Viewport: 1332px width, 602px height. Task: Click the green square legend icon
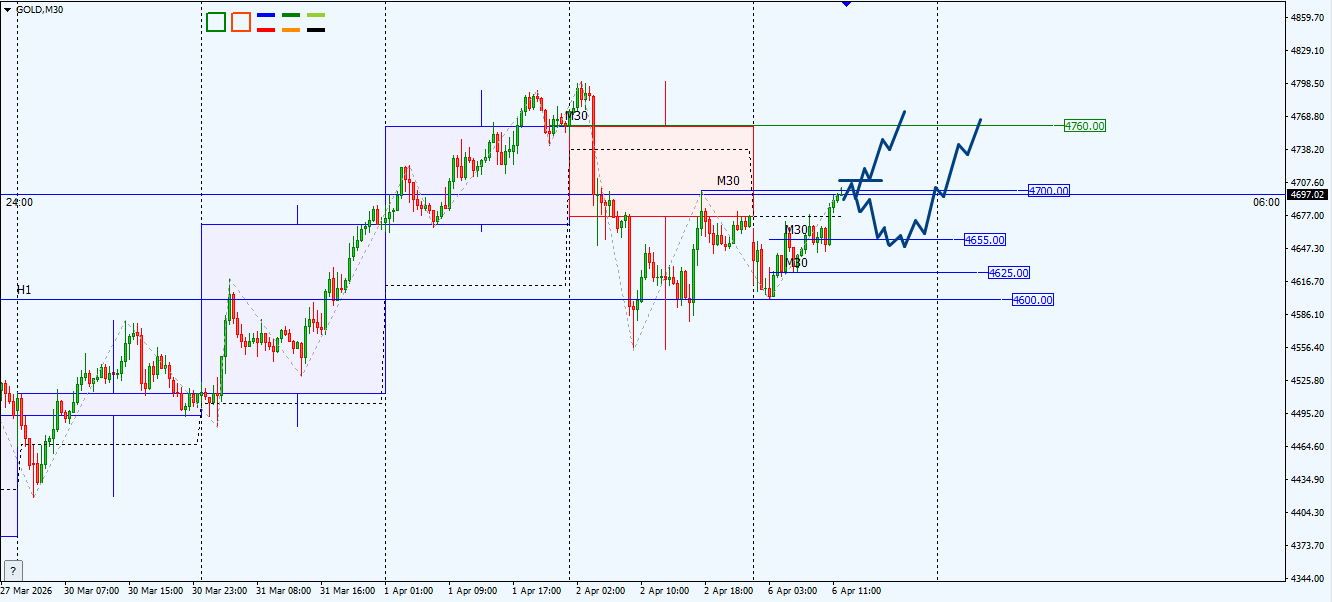[x=216, y=22]
